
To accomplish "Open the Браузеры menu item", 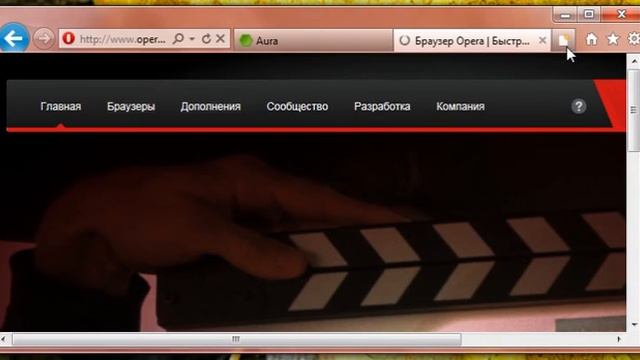I will pyautogui.click(x=131, y=107).
